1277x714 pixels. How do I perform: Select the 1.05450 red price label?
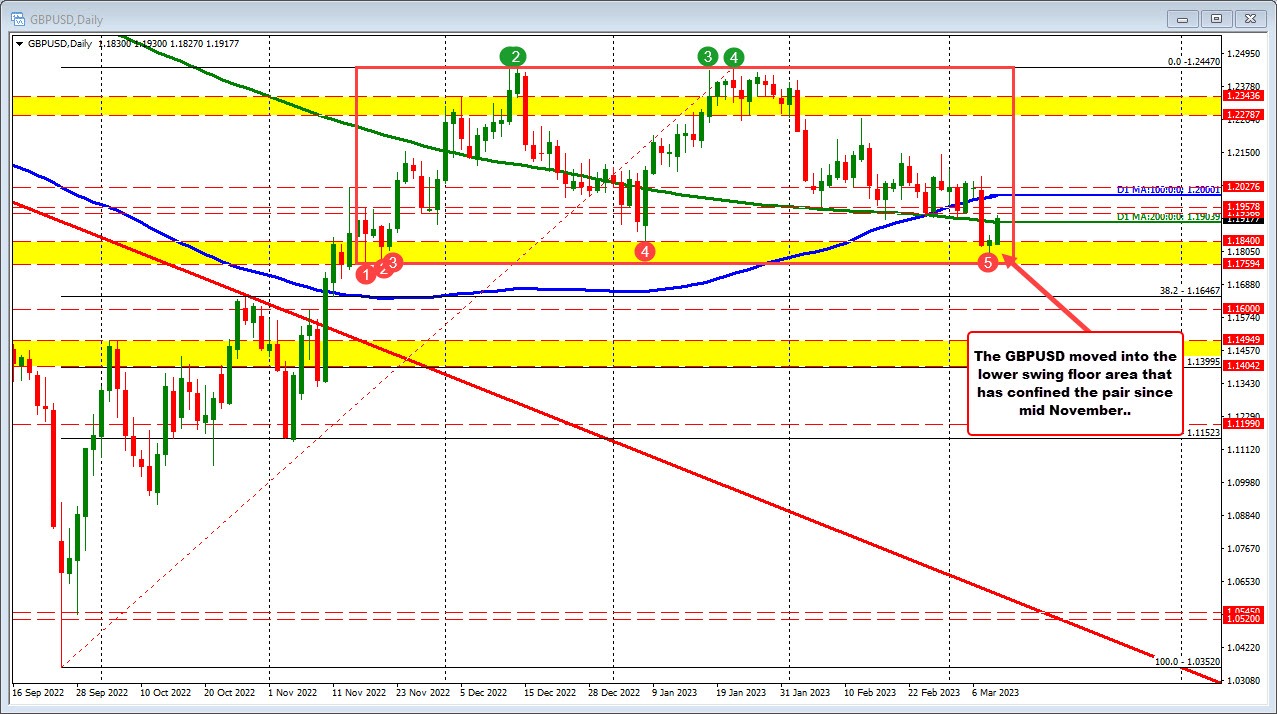[1245, 611]
